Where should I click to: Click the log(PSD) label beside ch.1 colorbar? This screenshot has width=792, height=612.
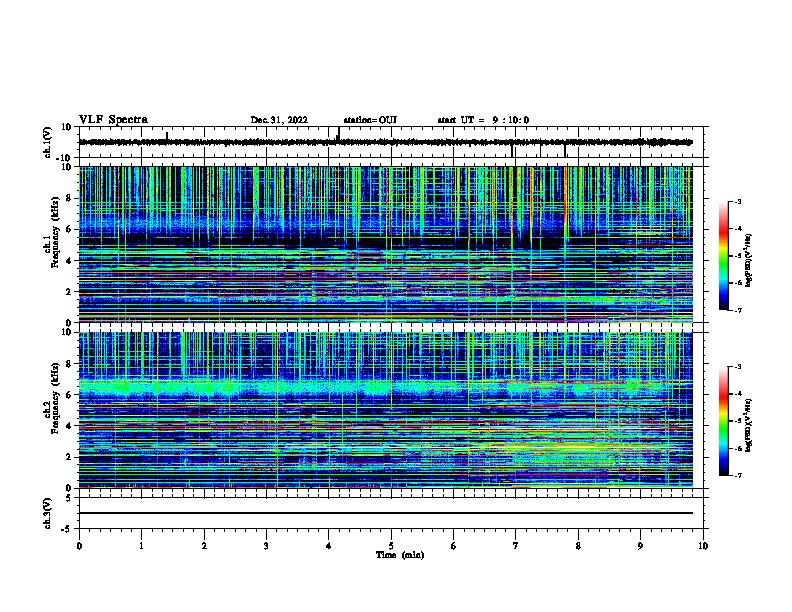[x=749, y=261]
